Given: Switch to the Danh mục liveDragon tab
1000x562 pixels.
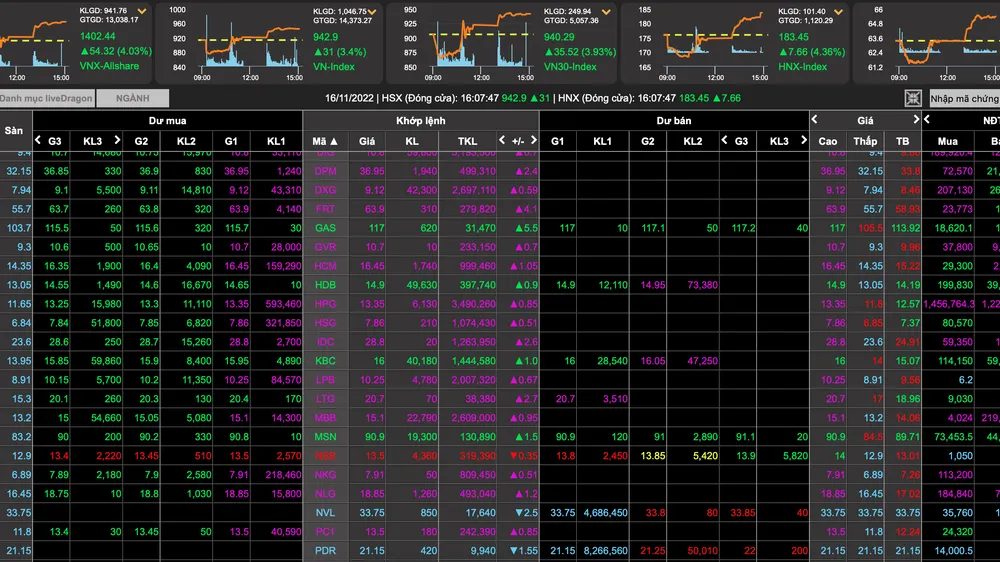Looking at the screenshot, I should click(x=47, y=98).
